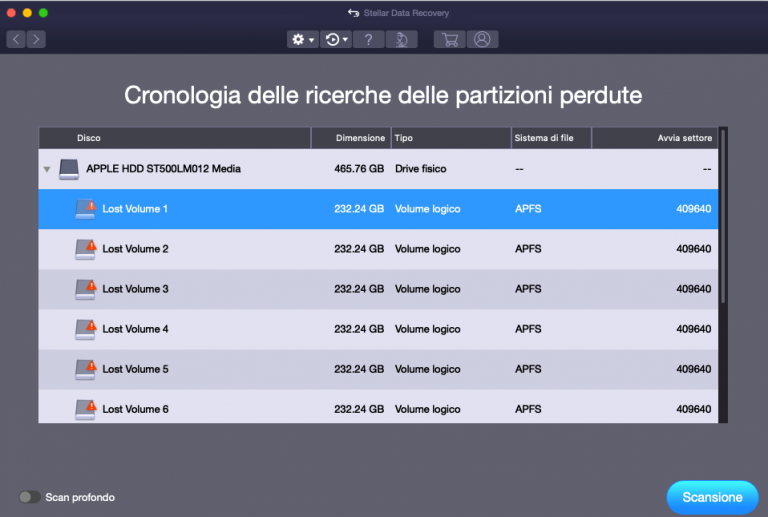The image size is (768, 517).
Task: Sort by the Dimensione column header
Action: (x=351, y=138)
